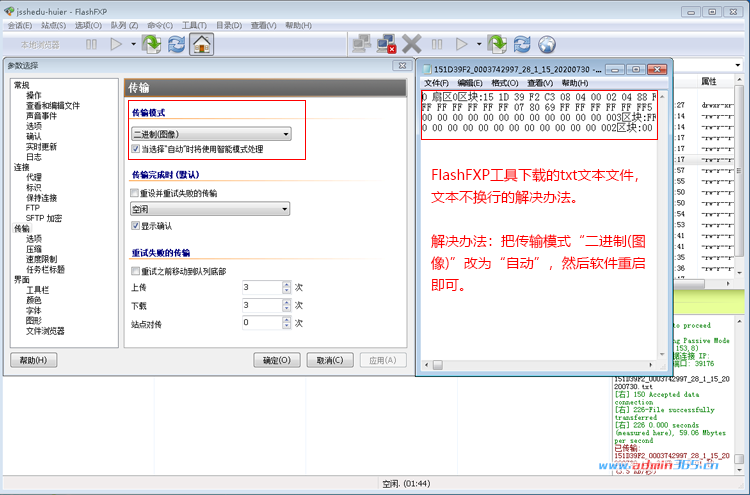
Task: Select 连接 in the options tree
Action: point(22,167)
